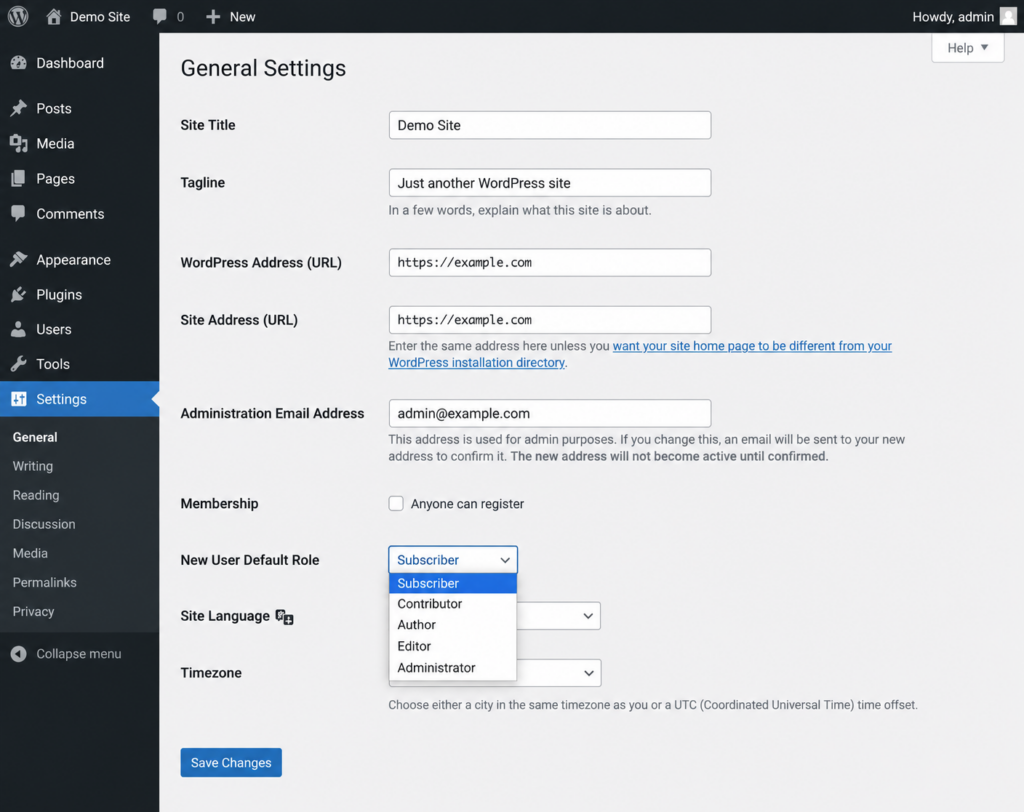Screen dimensions: 1024x812
Task: Click the admin avatar icon
Action: point(1008,16)
